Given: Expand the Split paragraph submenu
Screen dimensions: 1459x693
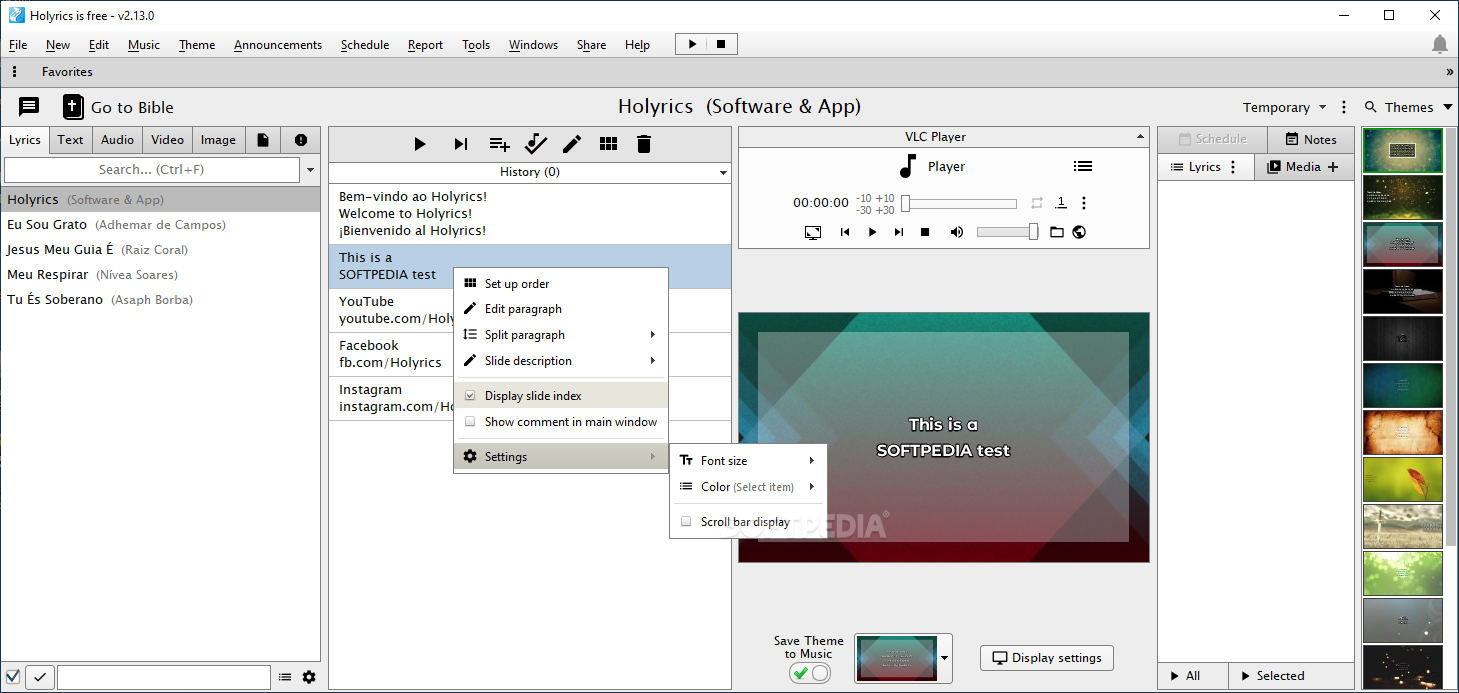Looking at the screenshot, I should coord(561,334).
